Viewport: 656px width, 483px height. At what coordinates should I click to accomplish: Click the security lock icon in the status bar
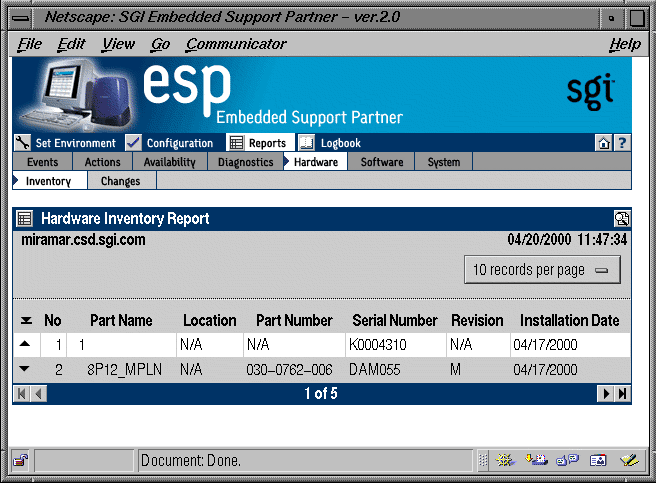pyautogui.click(x=20, y=460)
